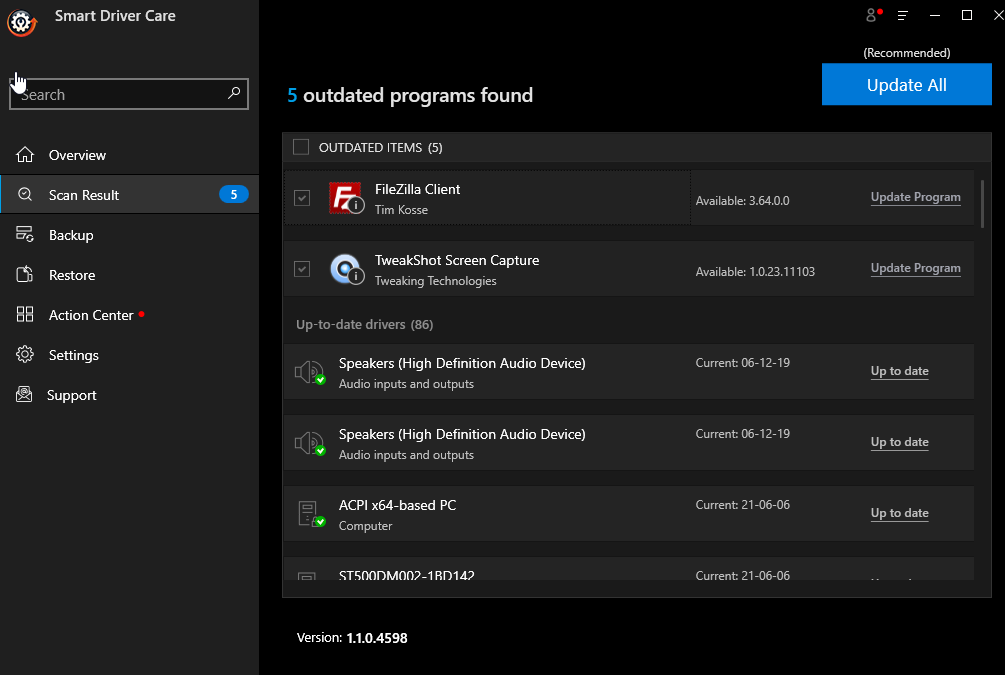Click the Overview home icon
The image size is (1005, 675).
pos(25,154)
